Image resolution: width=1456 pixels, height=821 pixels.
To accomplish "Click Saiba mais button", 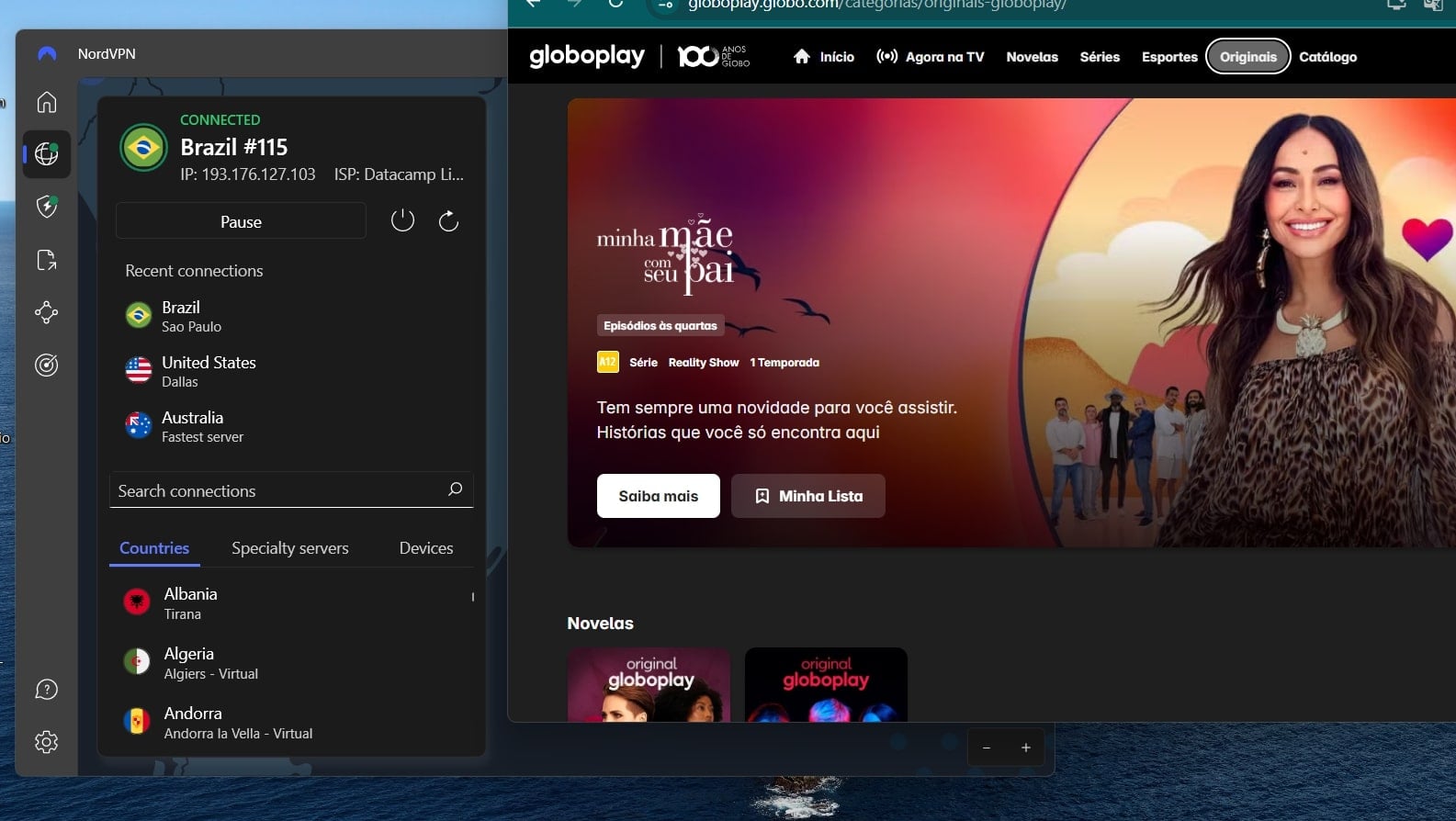I will point(659,496).
